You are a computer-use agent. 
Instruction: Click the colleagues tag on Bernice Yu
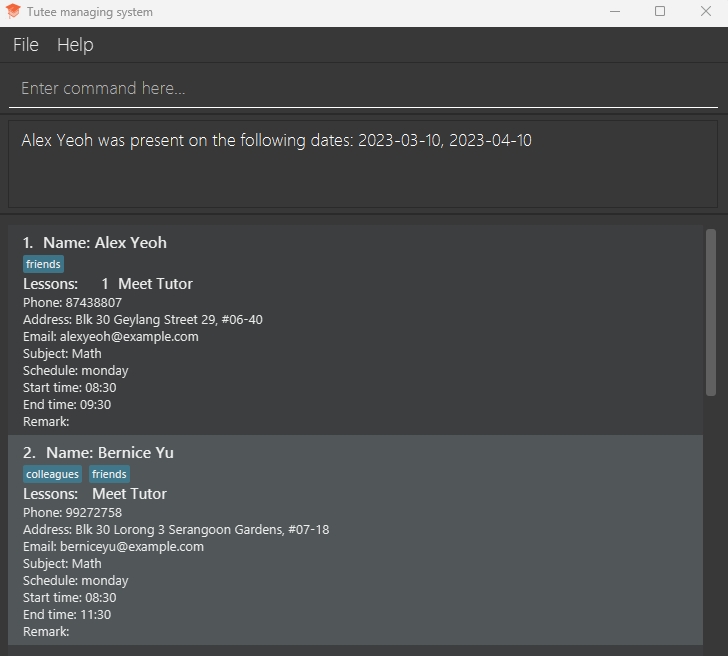53,474
